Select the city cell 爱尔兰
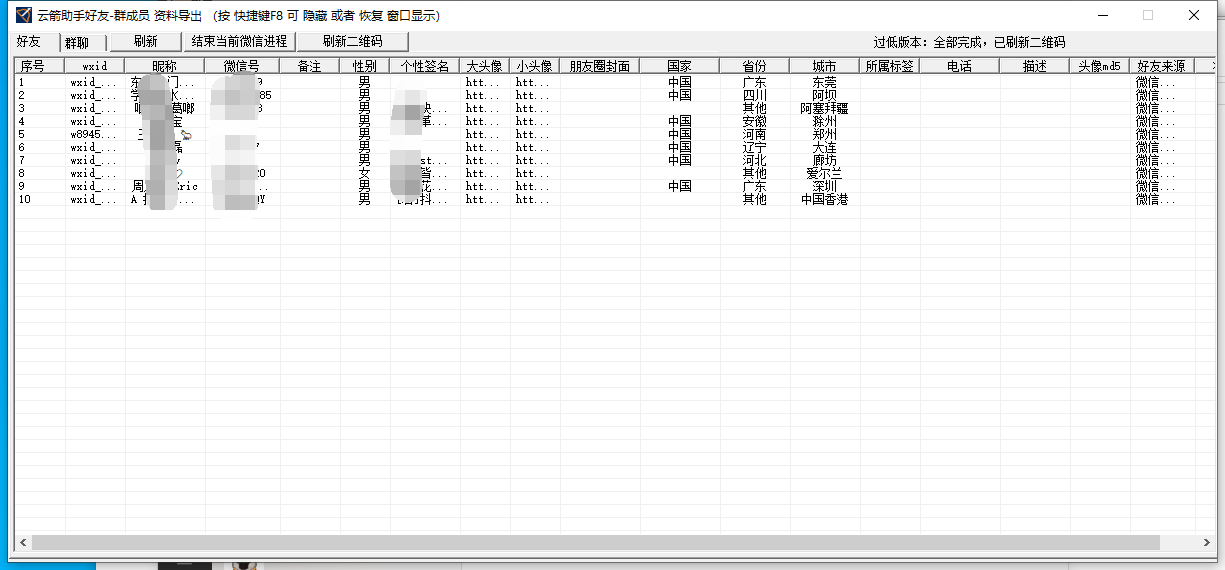 825,173
